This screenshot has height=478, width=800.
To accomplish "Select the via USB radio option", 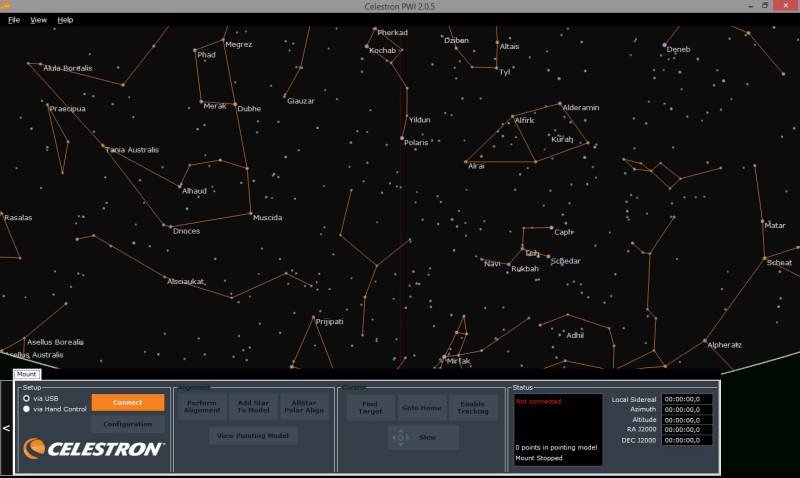I will [x=27, y=398].
